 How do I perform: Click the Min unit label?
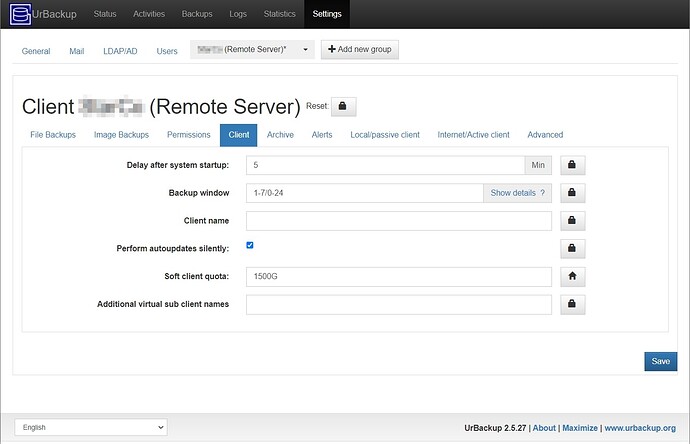pos(538,165)
